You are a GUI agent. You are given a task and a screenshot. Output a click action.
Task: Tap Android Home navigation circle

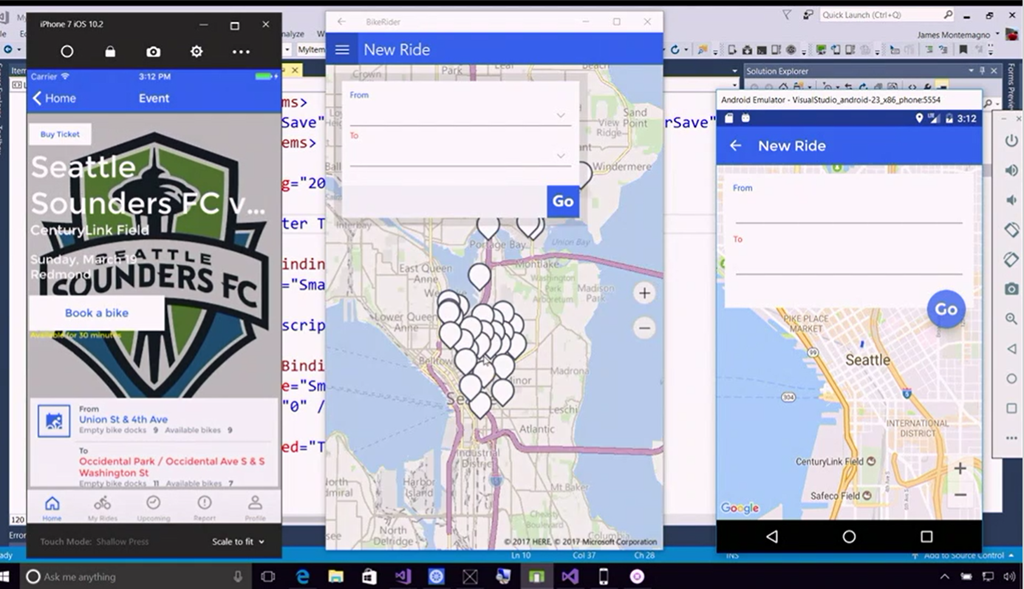tap(849, 537)
